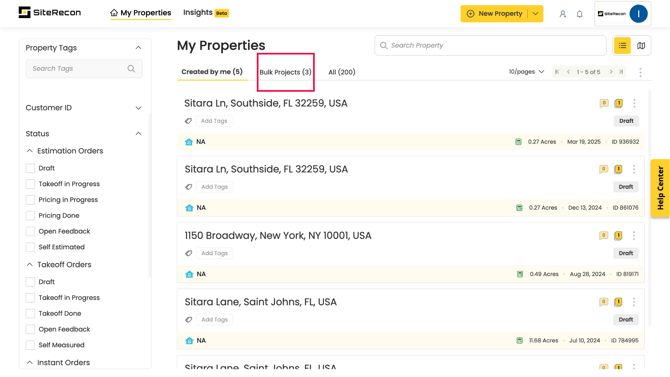
Task: Click Add Tags on property ID 936932
Action: coord(214,121)
